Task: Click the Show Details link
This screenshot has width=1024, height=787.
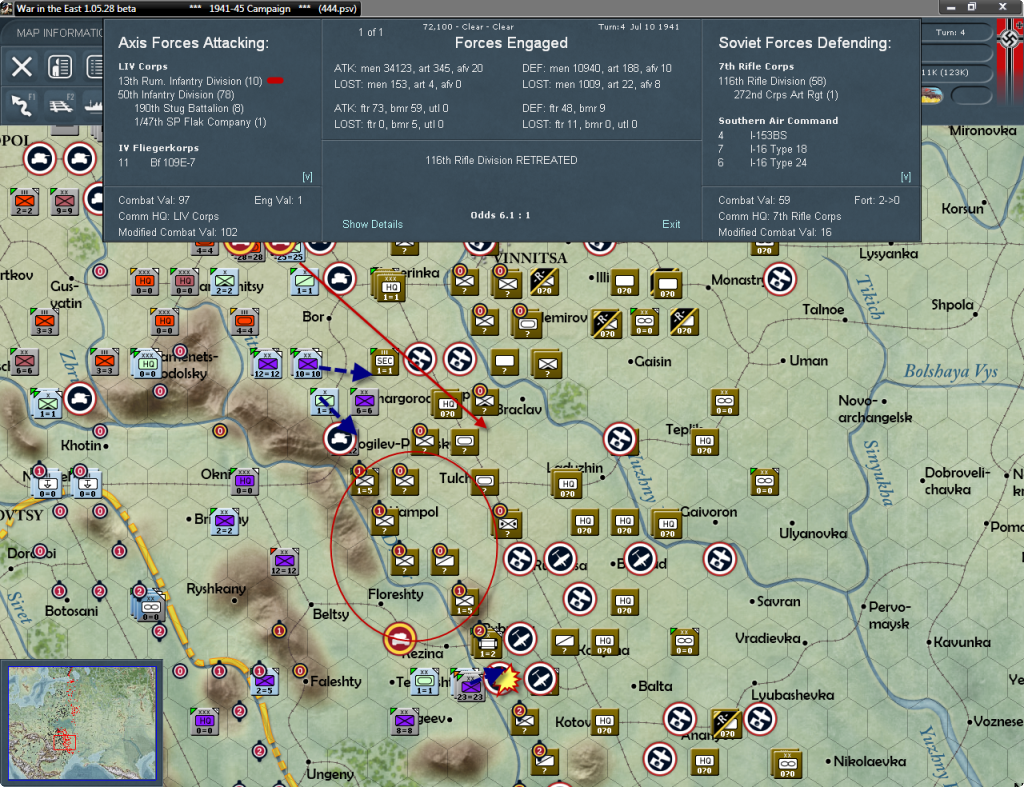Action: (372, 224)
